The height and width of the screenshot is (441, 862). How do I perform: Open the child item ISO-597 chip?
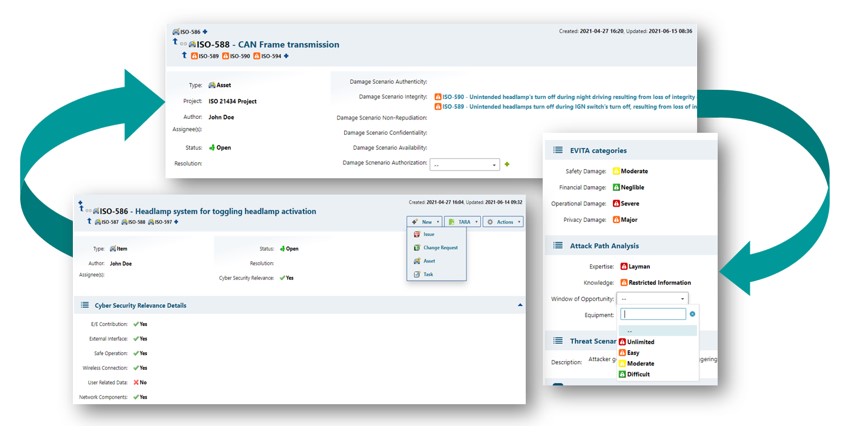point(160,222)
